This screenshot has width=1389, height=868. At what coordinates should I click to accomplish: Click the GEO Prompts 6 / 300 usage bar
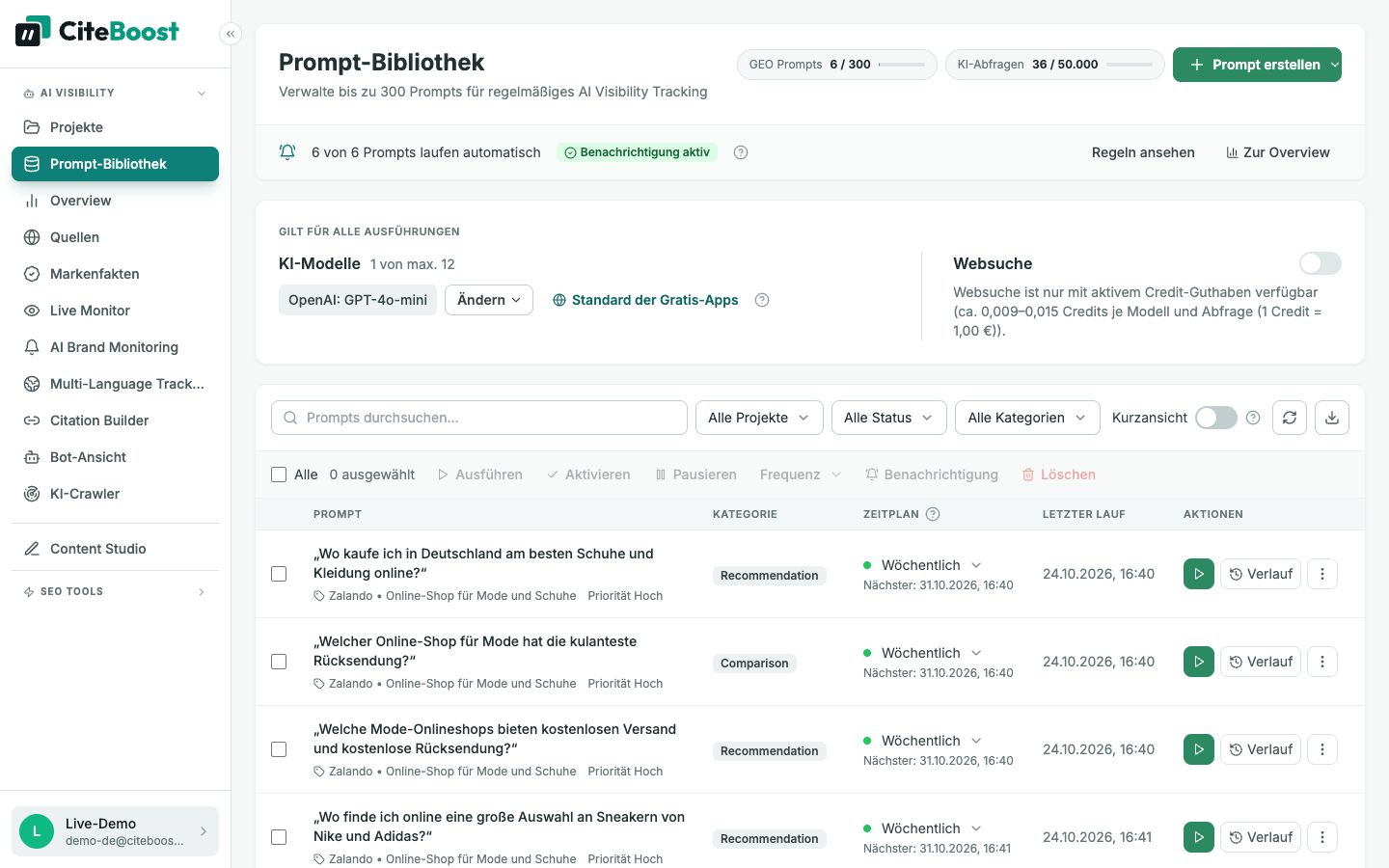click(837, 65)
